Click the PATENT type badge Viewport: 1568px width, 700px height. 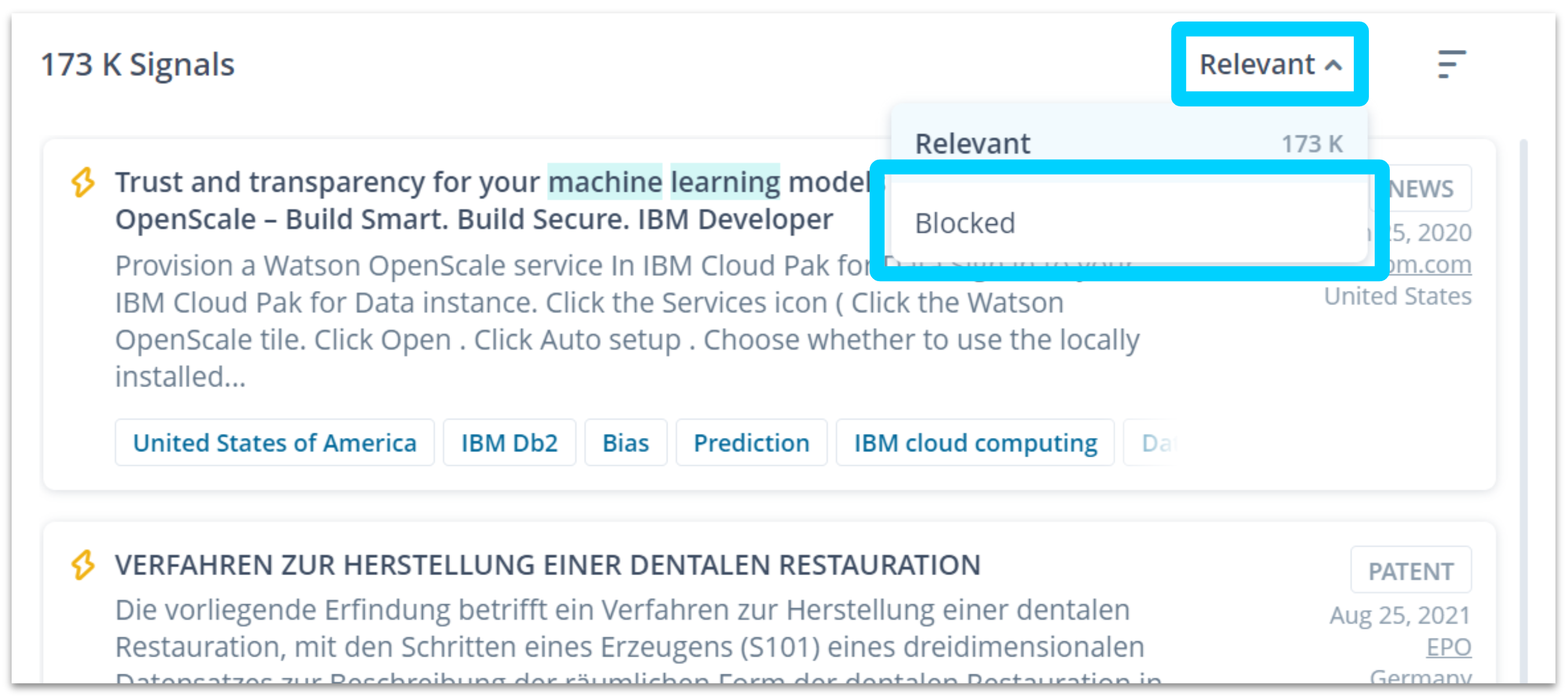1410,571
